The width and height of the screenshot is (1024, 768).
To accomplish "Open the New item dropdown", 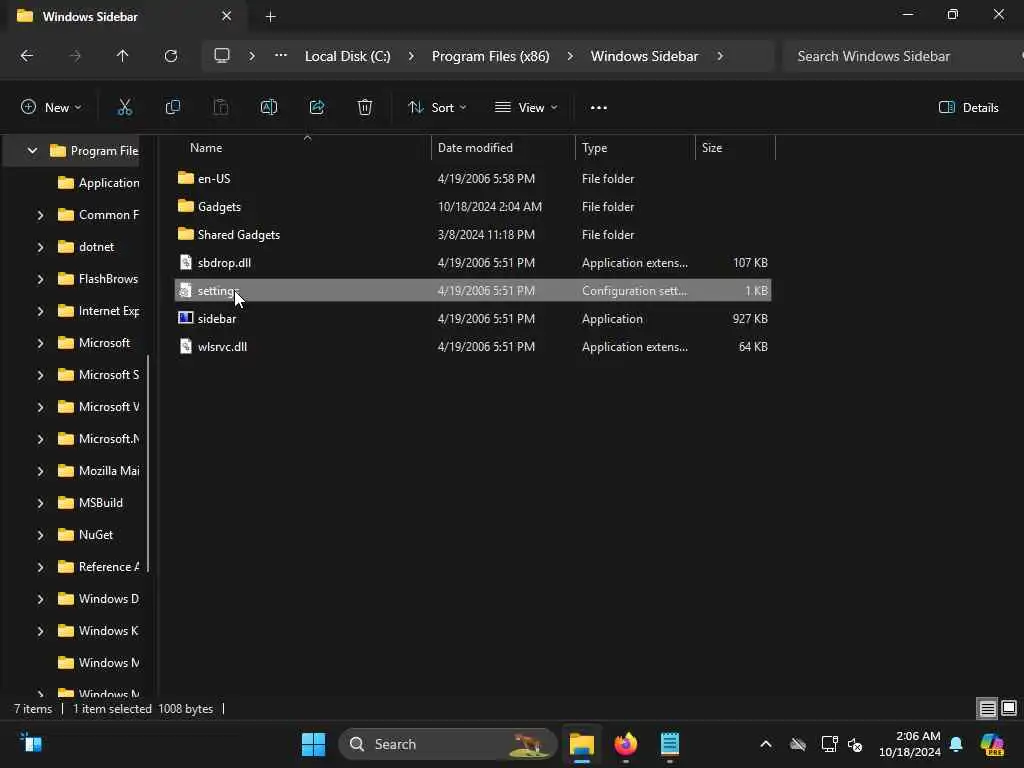I will coord(51,108).
